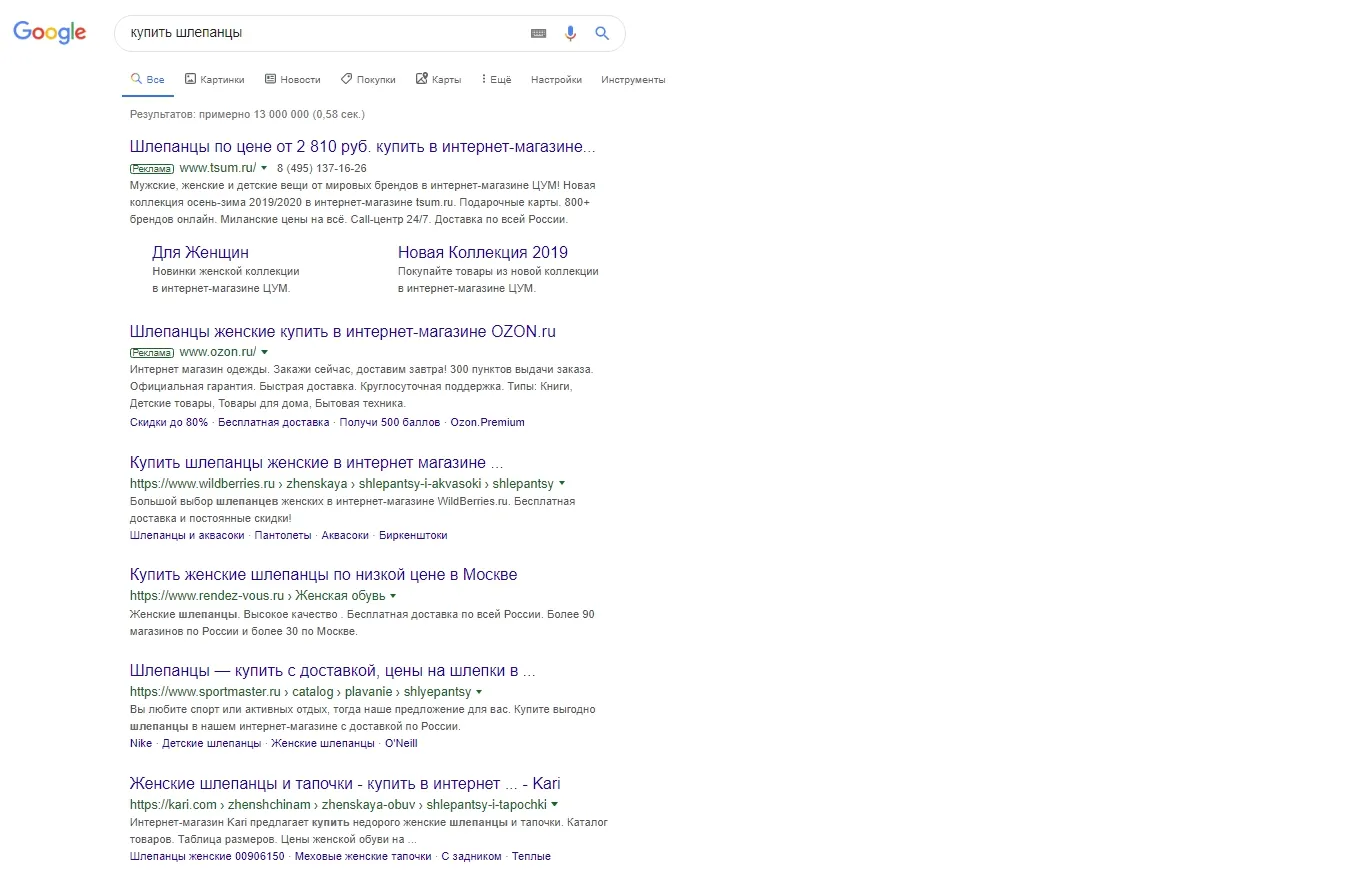Open the Sportmaster result headline
The height and width of the screenshot is (882, 1370).
pyautogui.click(x=333, y=670)
